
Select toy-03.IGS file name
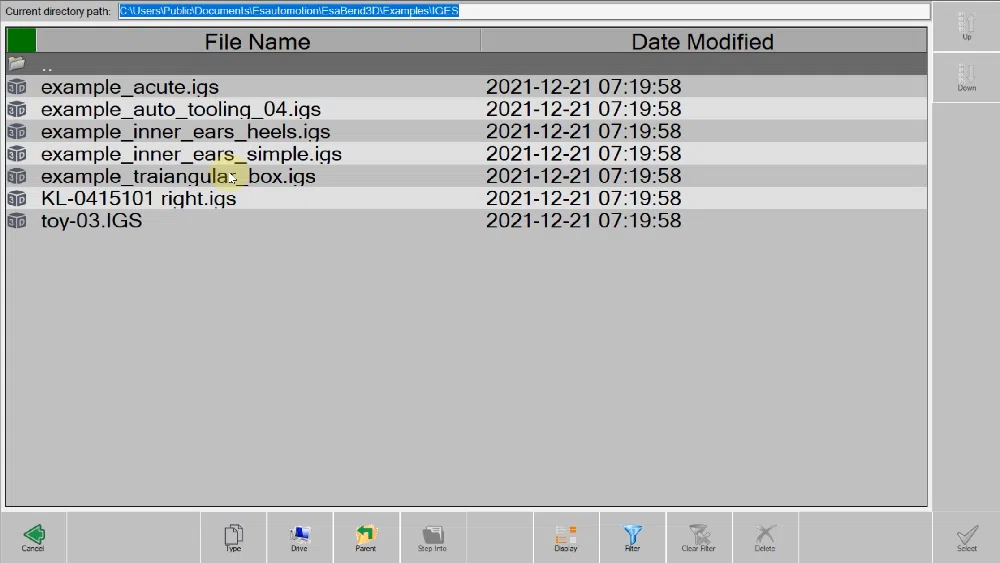click(x=91, y=221)
